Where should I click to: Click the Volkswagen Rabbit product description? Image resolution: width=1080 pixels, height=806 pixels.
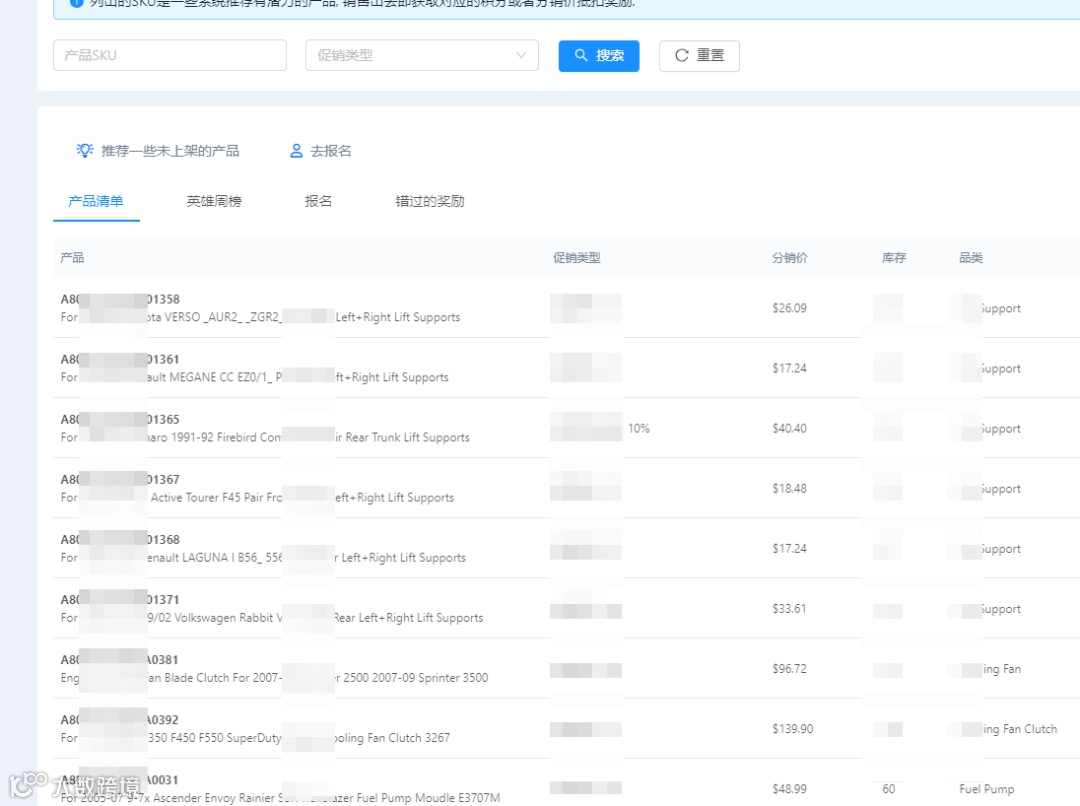[x=272, y=618]
